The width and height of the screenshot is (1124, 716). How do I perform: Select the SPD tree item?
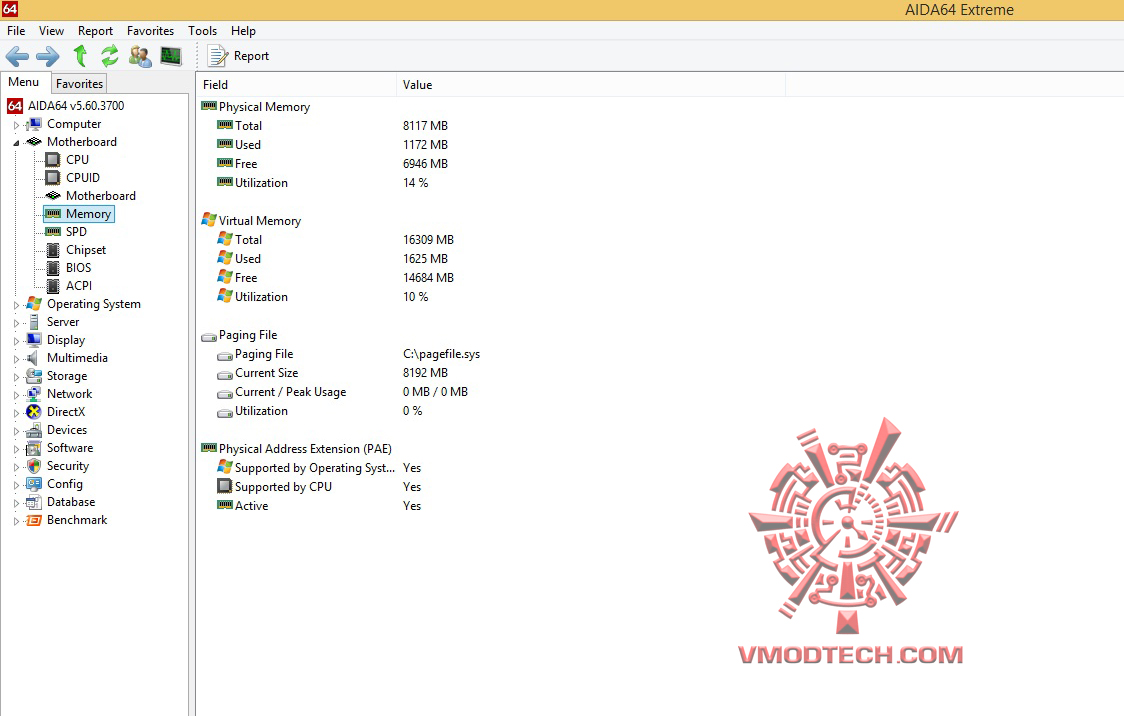coord(76,231)
